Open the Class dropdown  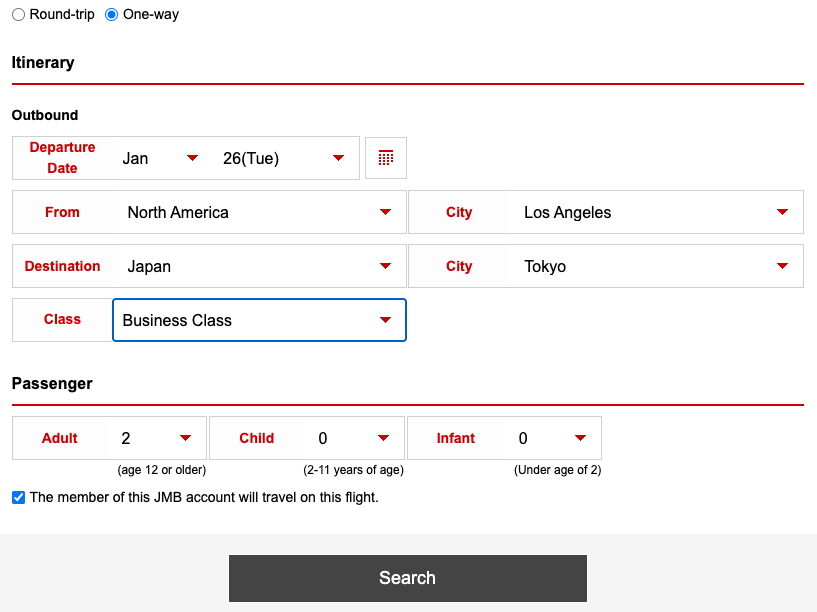(258, 319)
